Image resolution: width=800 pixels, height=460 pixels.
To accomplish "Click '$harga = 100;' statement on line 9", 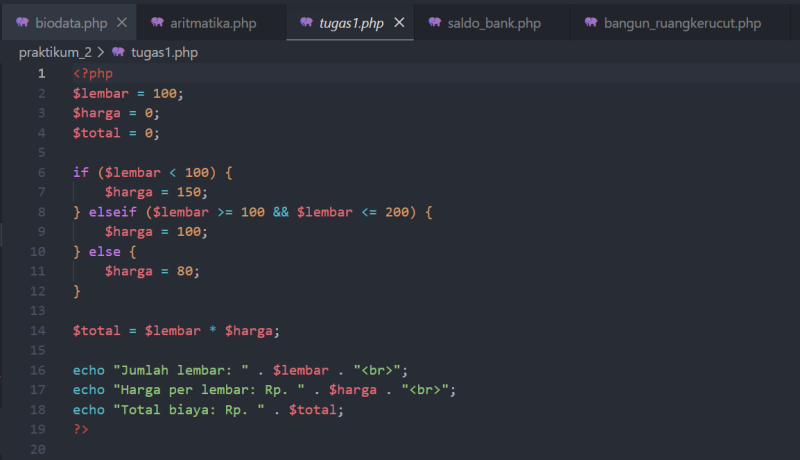I will (156, 232).
